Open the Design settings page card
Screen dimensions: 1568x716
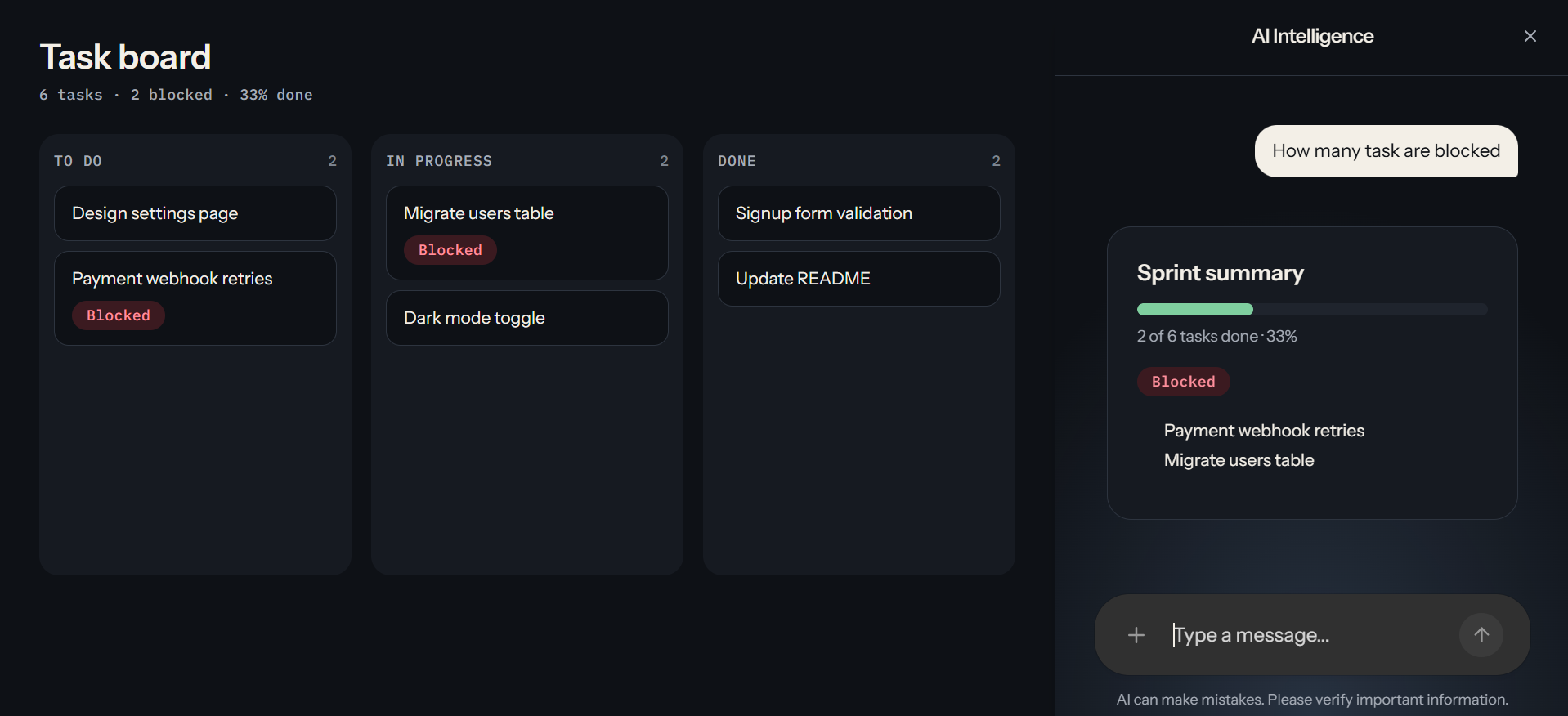coord(195,213)
